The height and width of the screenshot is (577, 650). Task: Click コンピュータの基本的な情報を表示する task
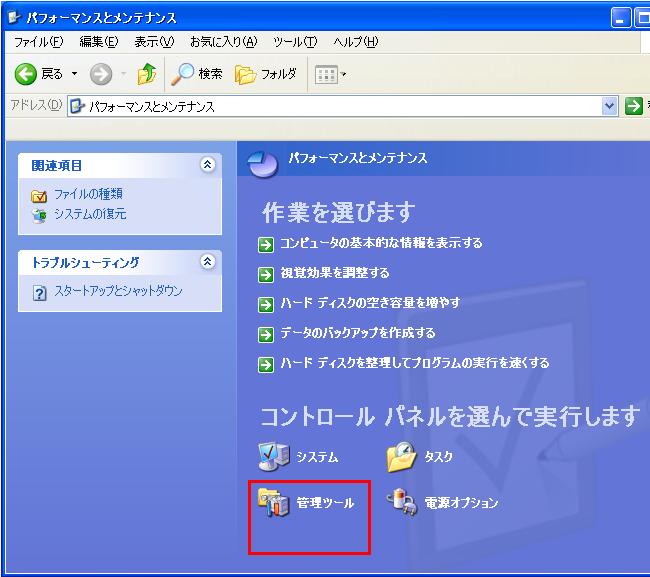click(381, 243)
